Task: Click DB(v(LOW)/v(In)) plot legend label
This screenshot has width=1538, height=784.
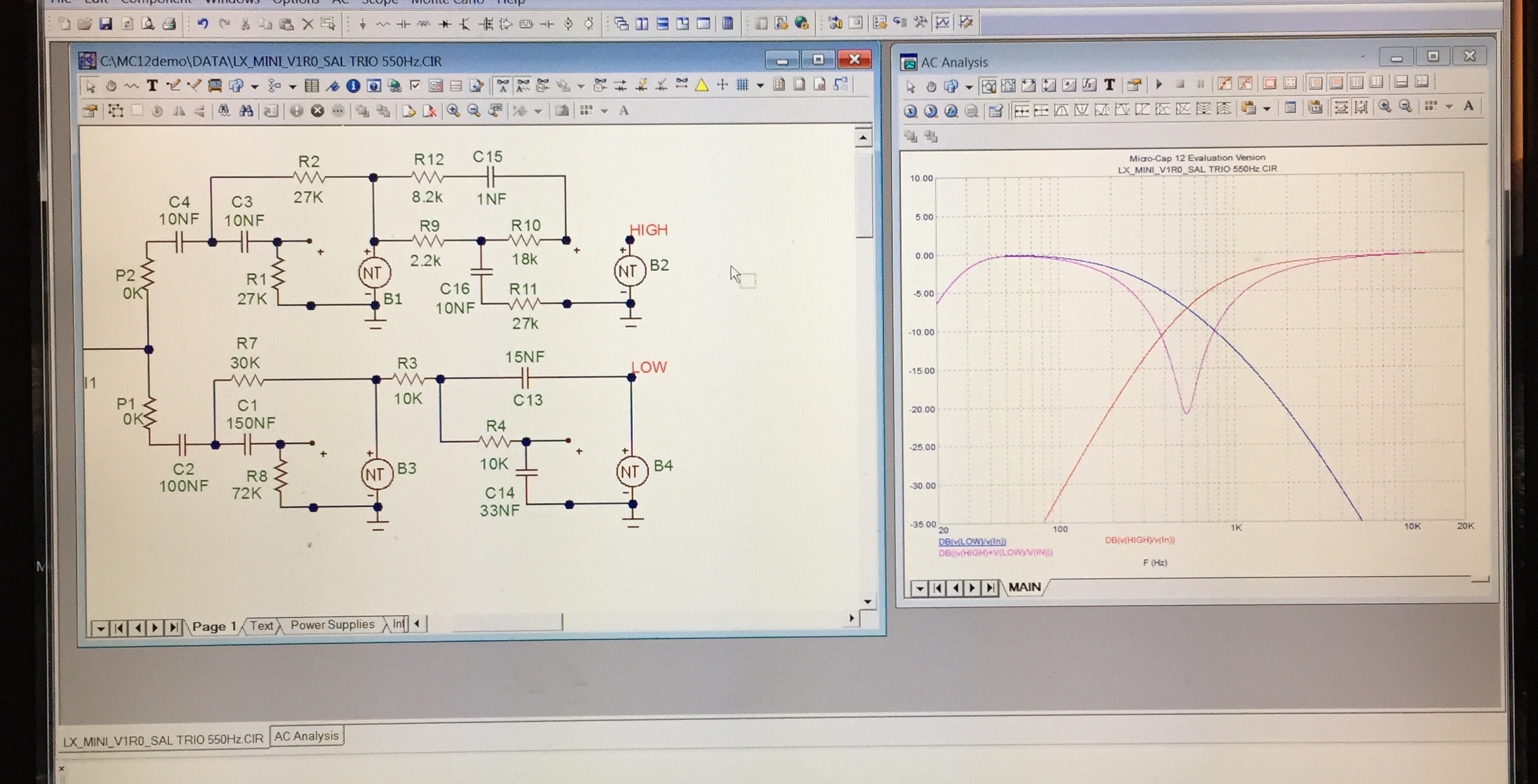Action: [x=972, y=542]
